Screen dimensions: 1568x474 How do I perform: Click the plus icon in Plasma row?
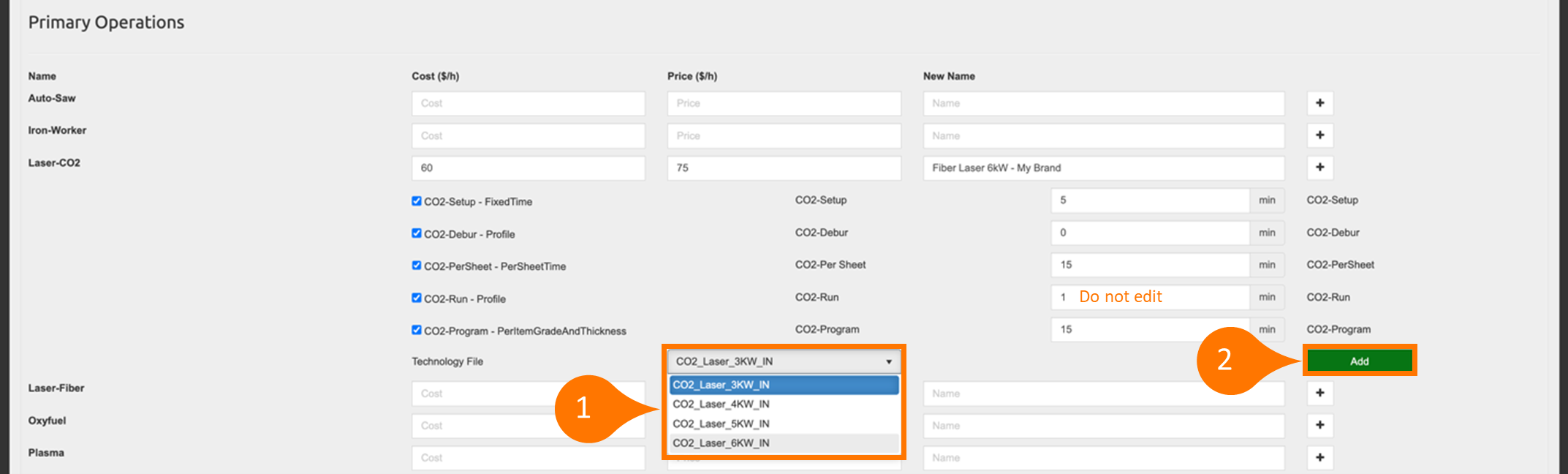click(x=1319, y=458)
